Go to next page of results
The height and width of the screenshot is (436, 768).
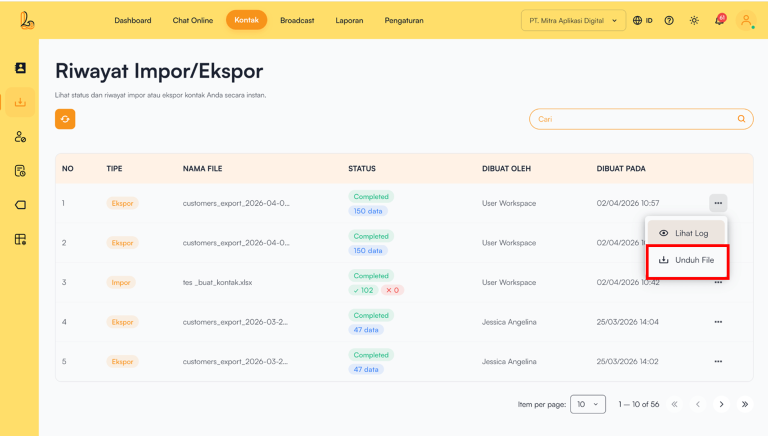click(721, 404)
